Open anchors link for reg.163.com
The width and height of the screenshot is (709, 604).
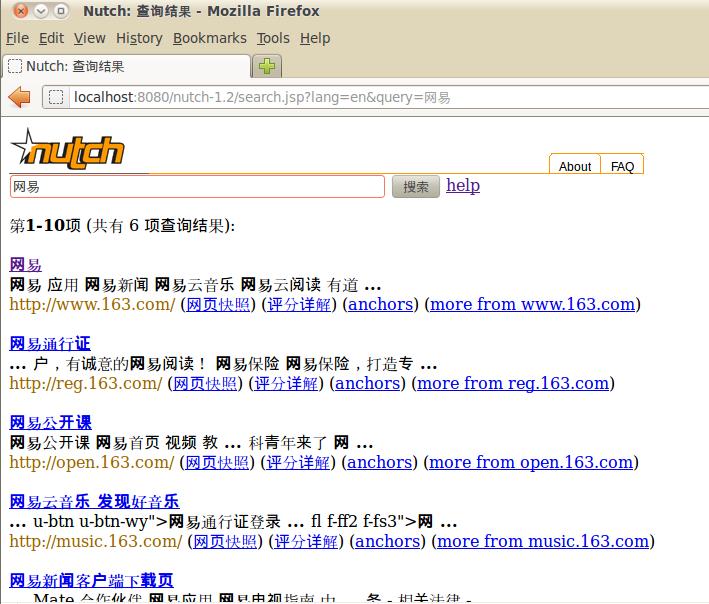[368, 383]
